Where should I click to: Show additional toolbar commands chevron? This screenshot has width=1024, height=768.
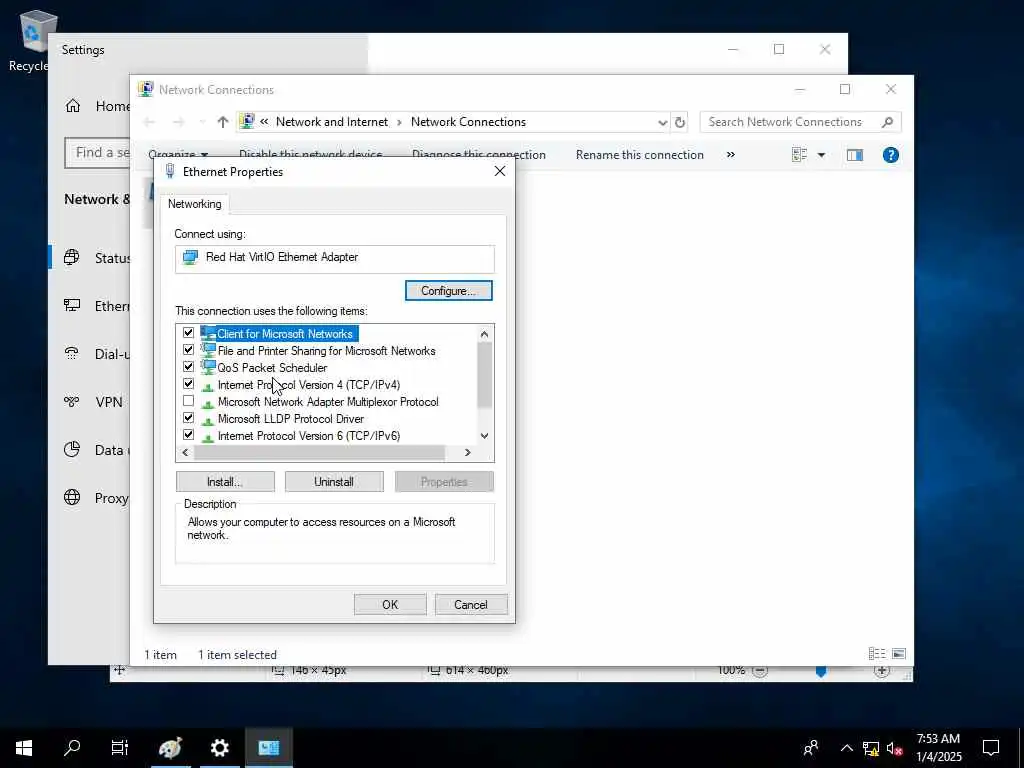[731, 155]
